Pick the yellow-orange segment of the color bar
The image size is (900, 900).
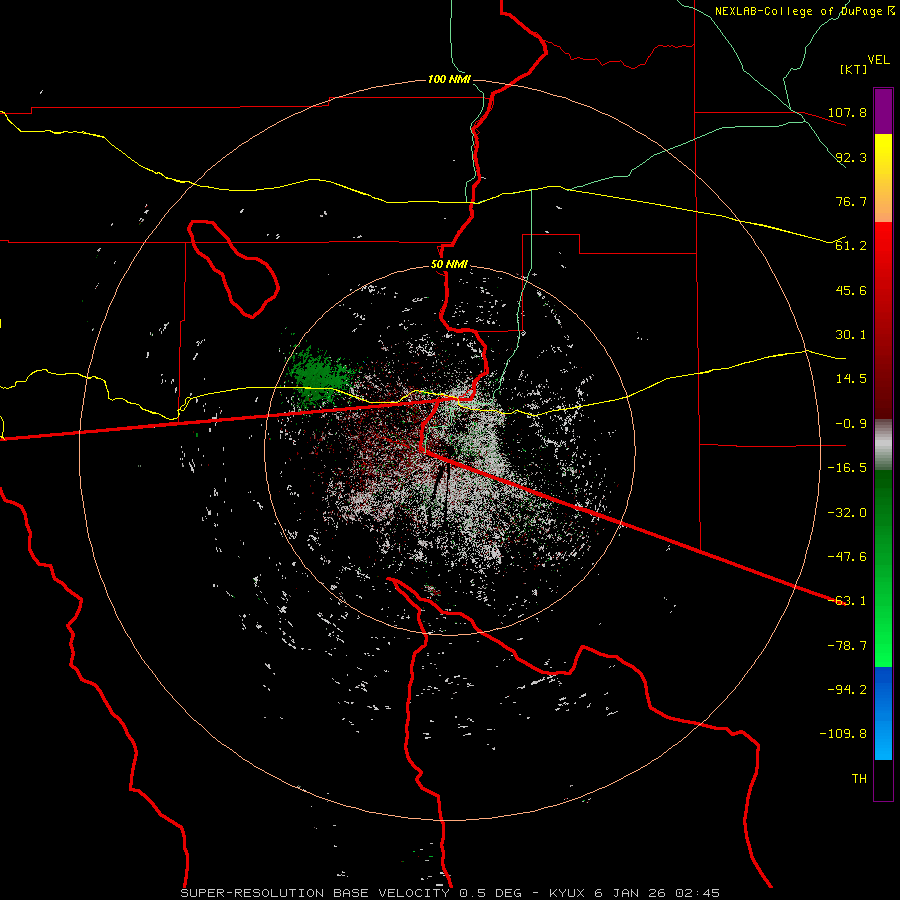883,178
